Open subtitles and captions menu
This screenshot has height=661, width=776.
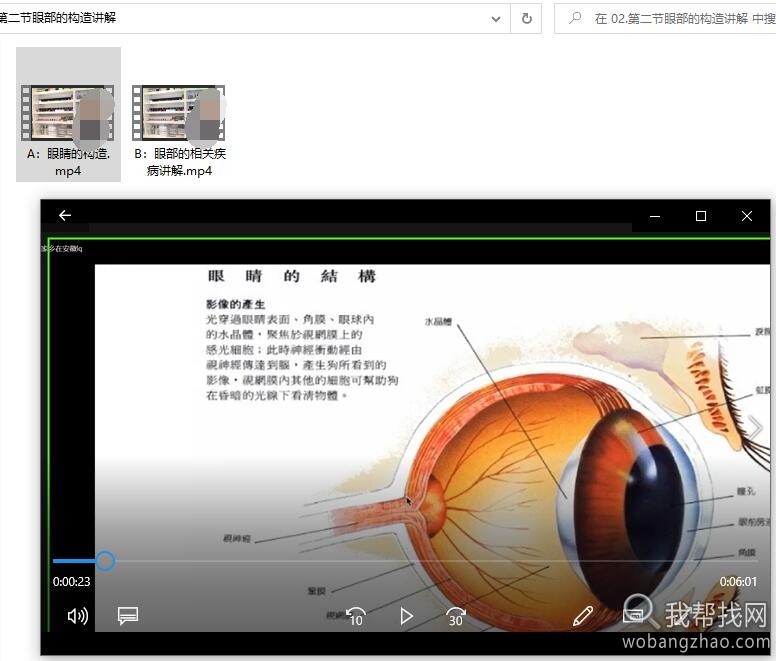tap(128, 616)
